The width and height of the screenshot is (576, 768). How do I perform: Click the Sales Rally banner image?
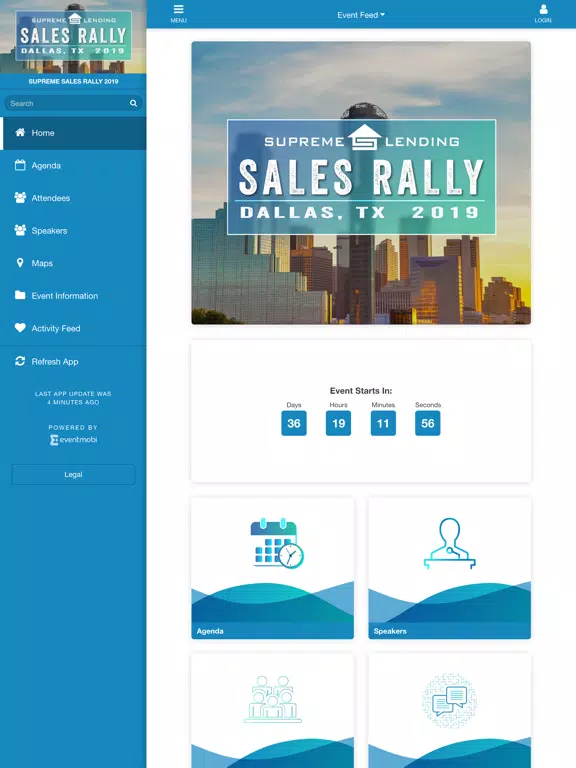pyautogui.click(x=361, y=183)
